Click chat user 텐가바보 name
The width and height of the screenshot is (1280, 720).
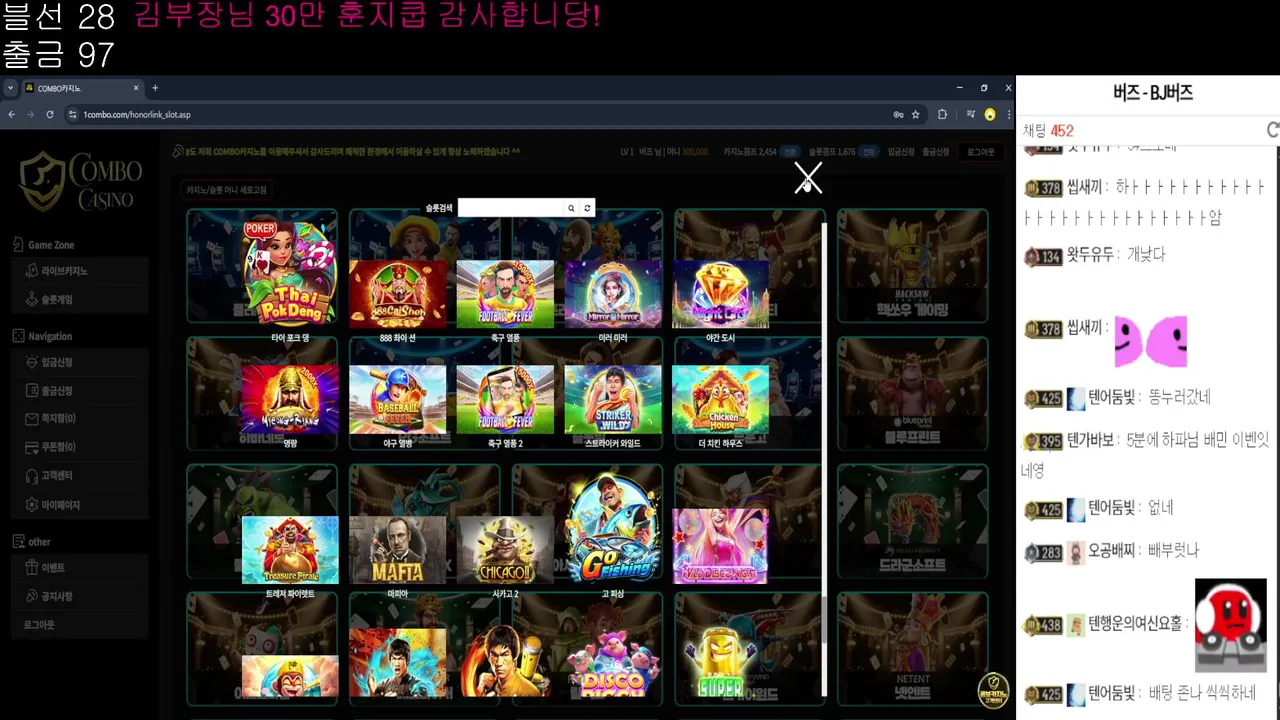coord(1091,440)
